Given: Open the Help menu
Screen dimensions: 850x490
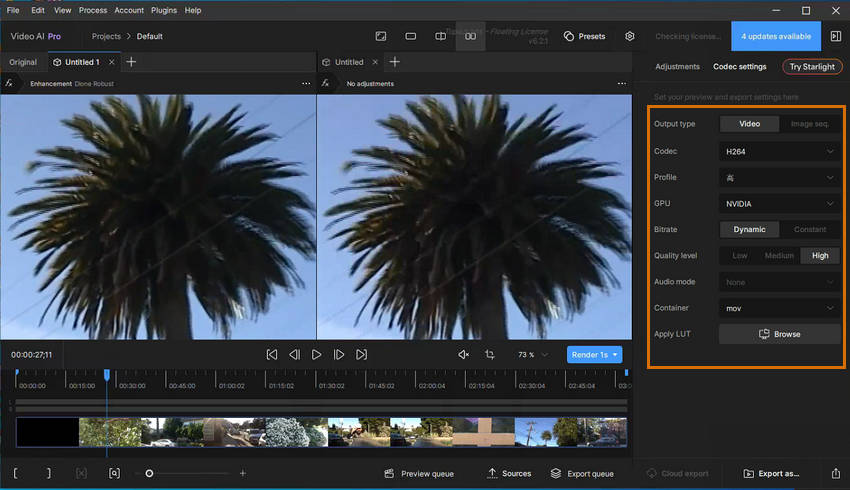Looking at the screenshot, I should point(192,10).
